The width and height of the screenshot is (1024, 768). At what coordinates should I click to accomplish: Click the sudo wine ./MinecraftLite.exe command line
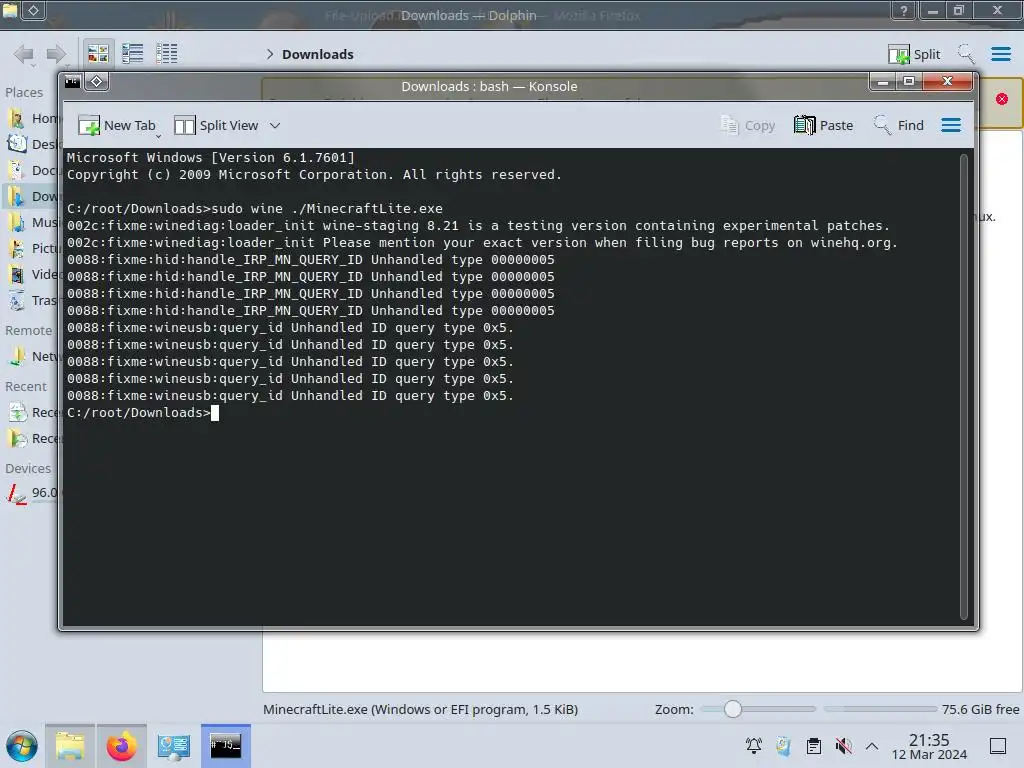pyautogui.click(x=327, y=208)
